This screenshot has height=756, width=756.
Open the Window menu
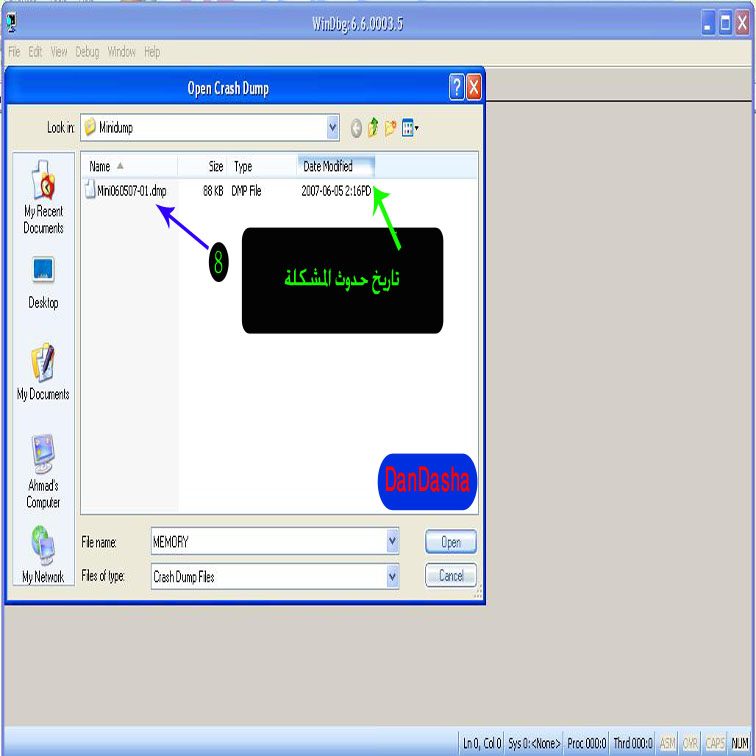point(122,52)
